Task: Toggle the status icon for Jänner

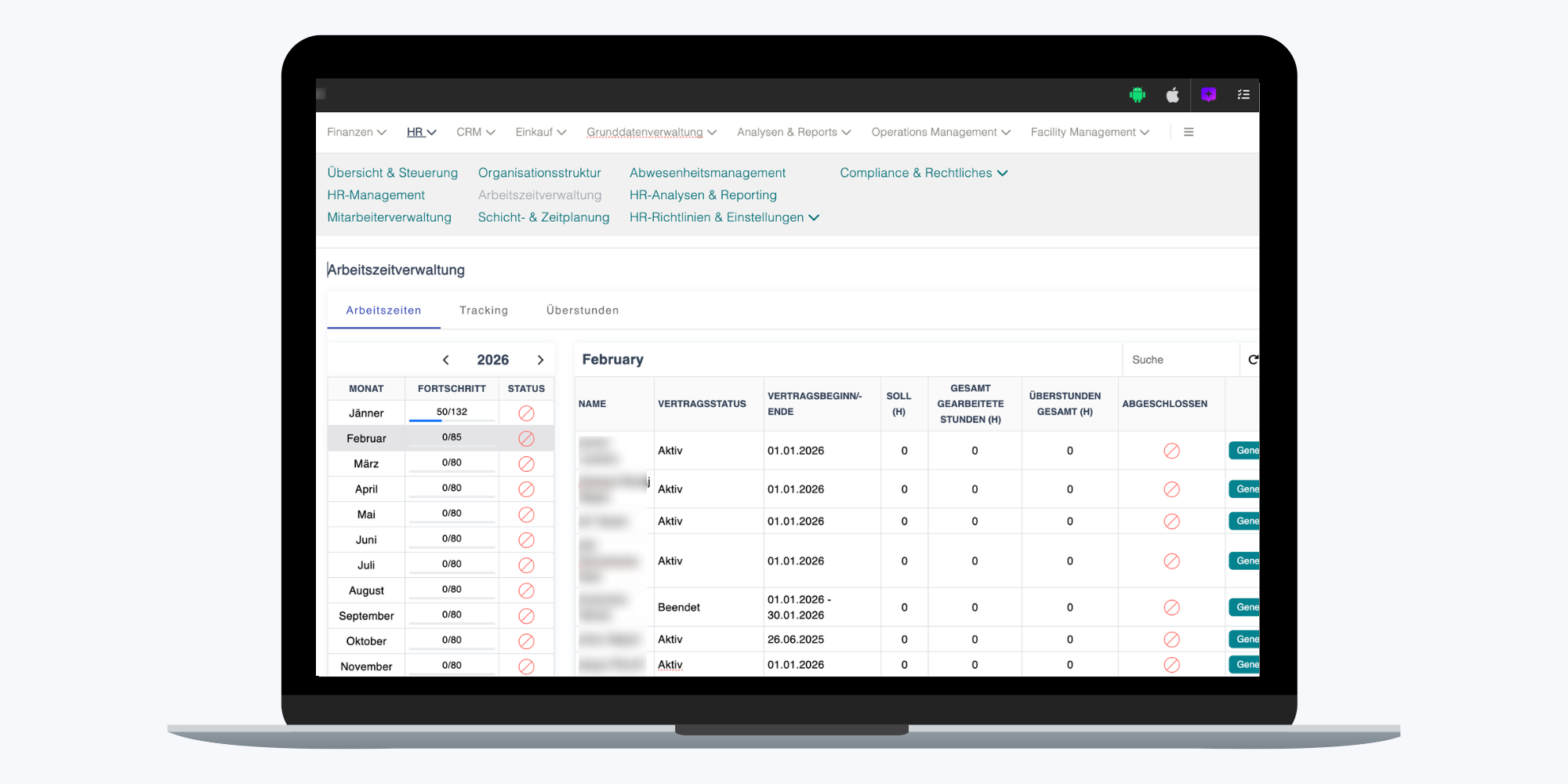Action: coord(526,413)
